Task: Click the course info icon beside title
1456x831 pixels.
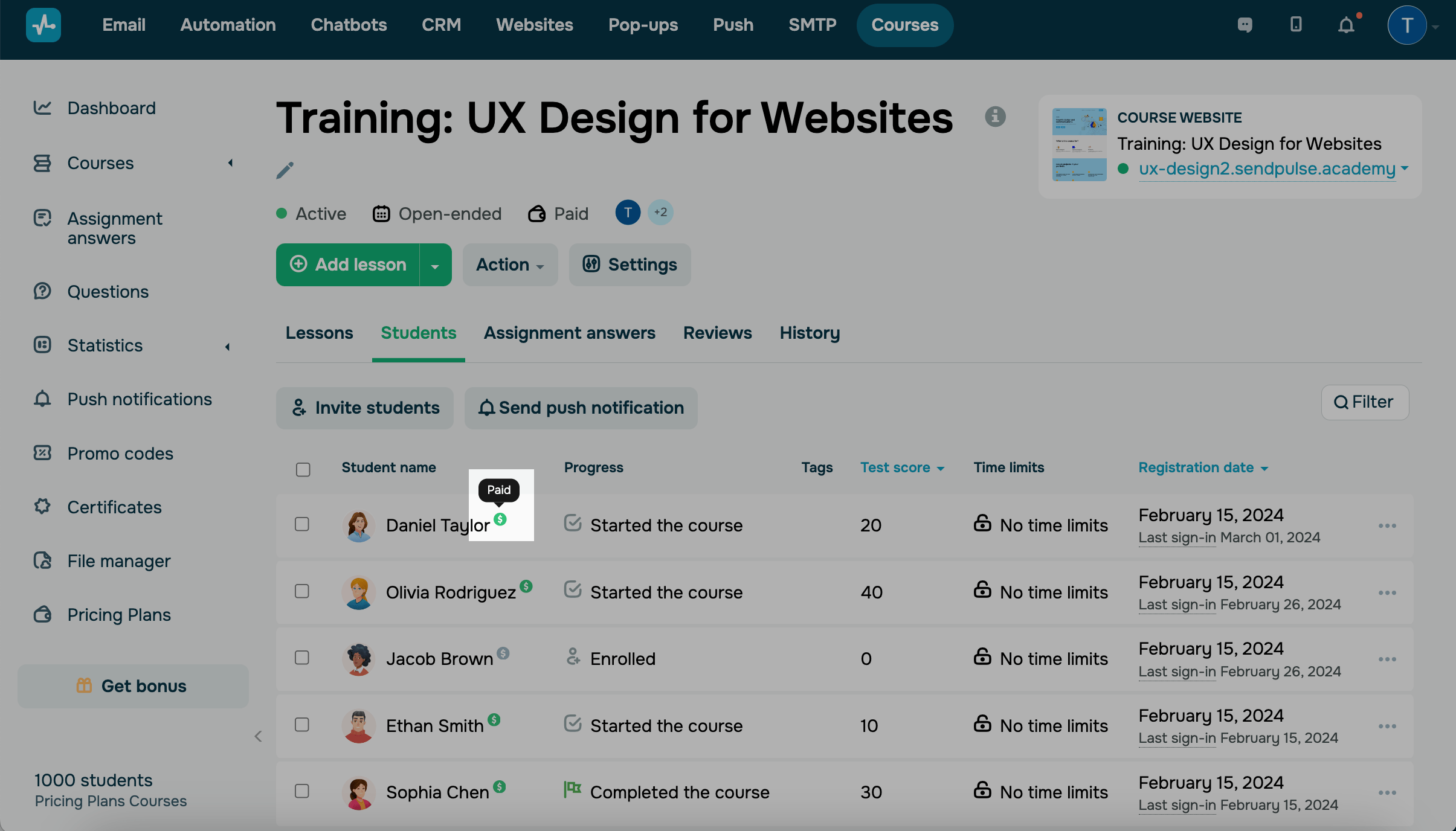Action: 995,116
